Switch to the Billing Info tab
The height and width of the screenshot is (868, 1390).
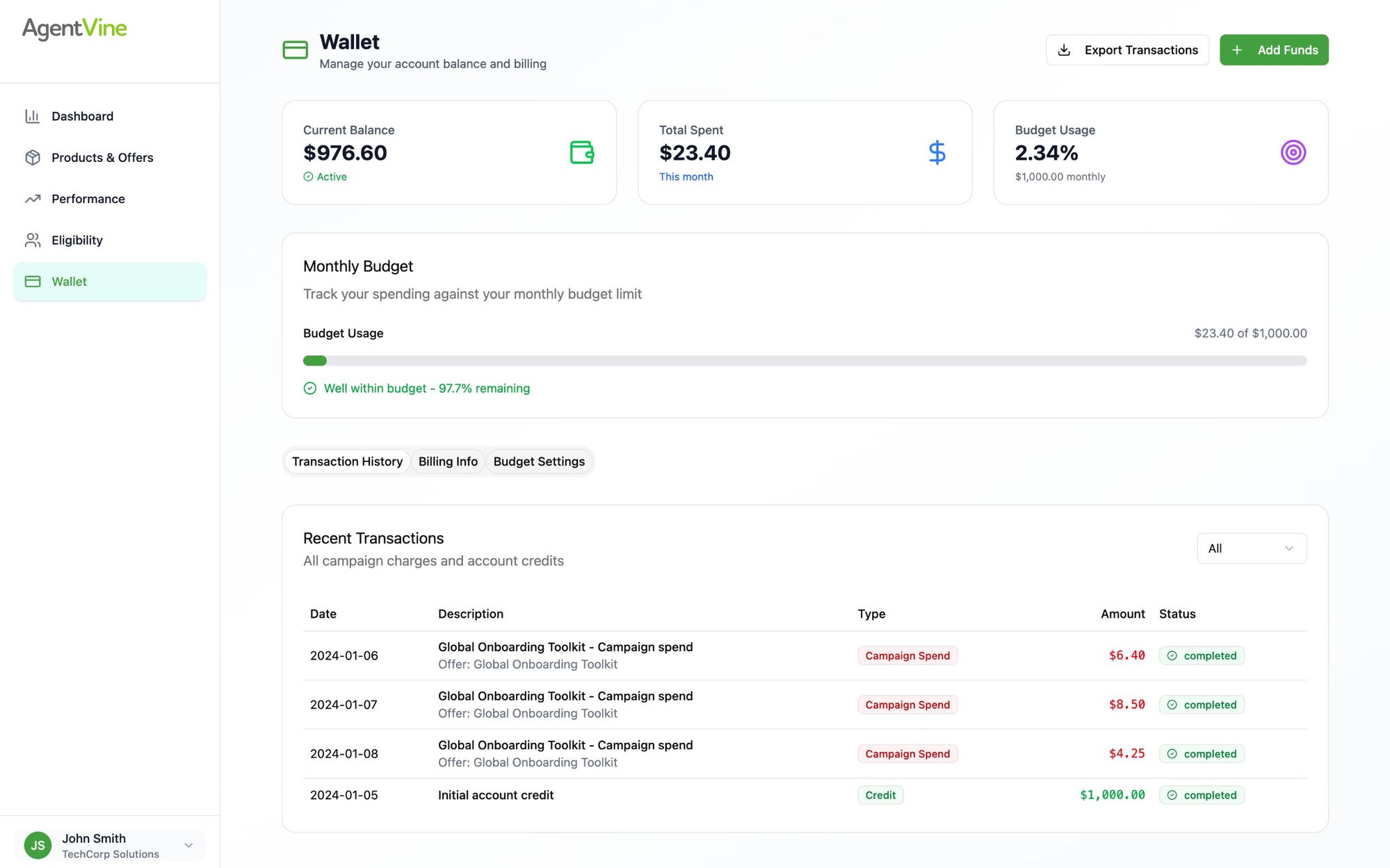point(448,461)
